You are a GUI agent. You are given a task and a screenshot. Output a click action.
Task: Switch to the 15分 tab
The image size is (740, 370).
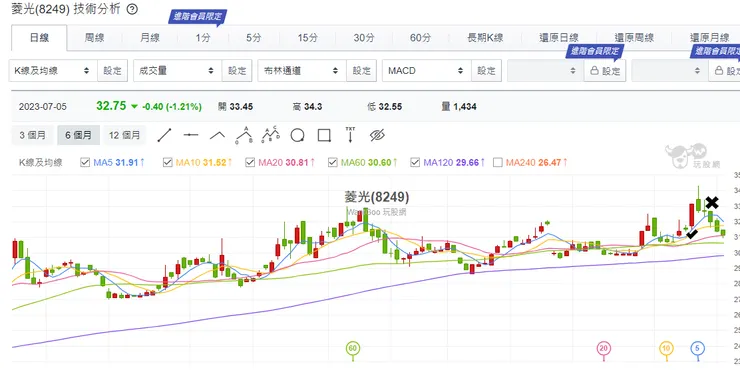tap(308, 38)
